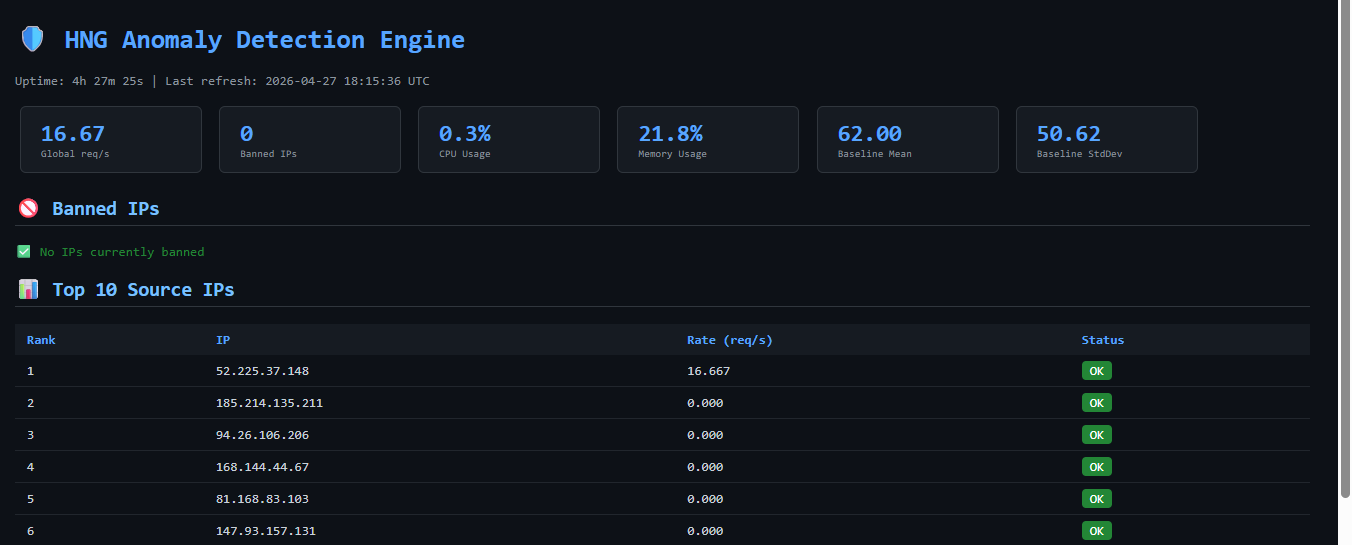Select IP address 168.144.44.67

262,467
